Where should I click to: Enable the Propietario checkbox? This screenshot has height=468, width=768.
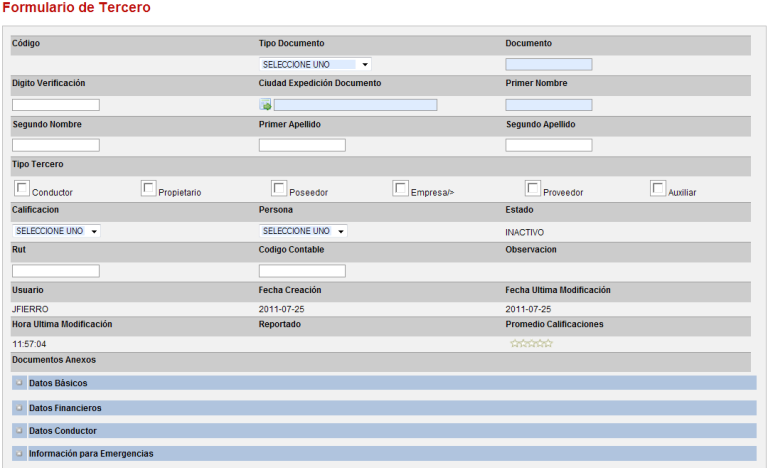click(148, 188)
